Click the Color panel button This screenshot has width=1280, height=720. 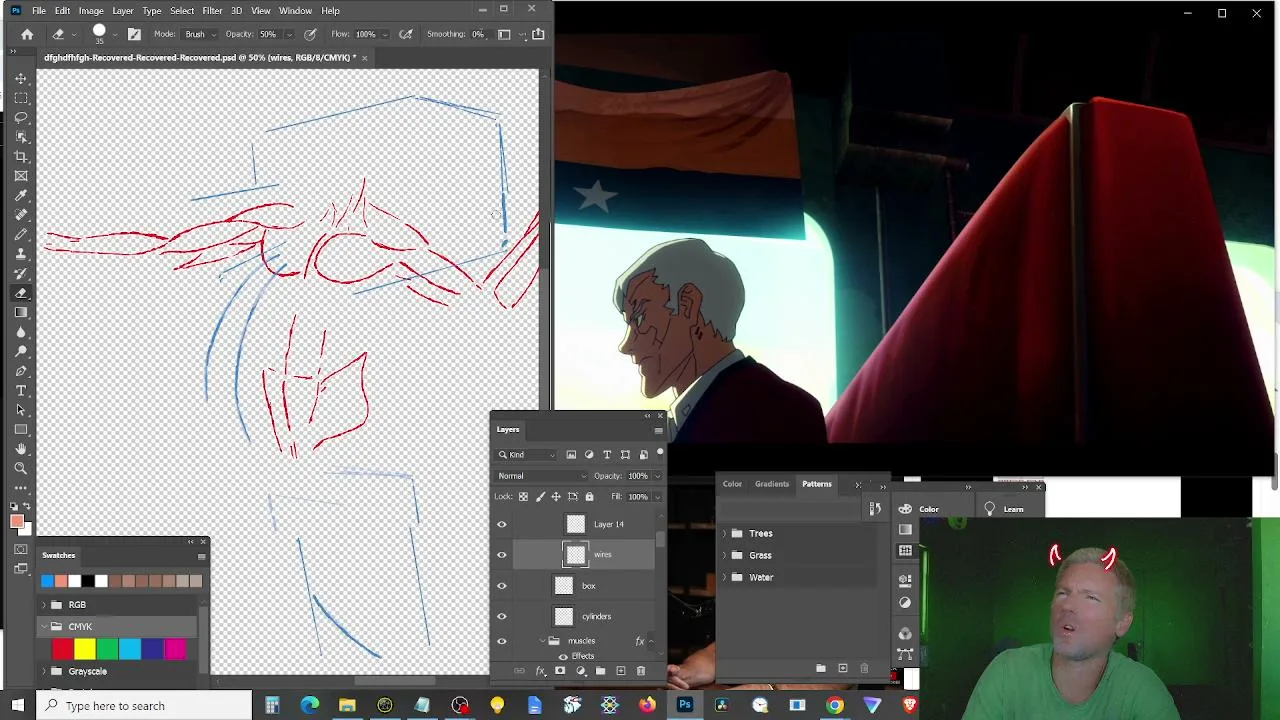coord(919,509)
